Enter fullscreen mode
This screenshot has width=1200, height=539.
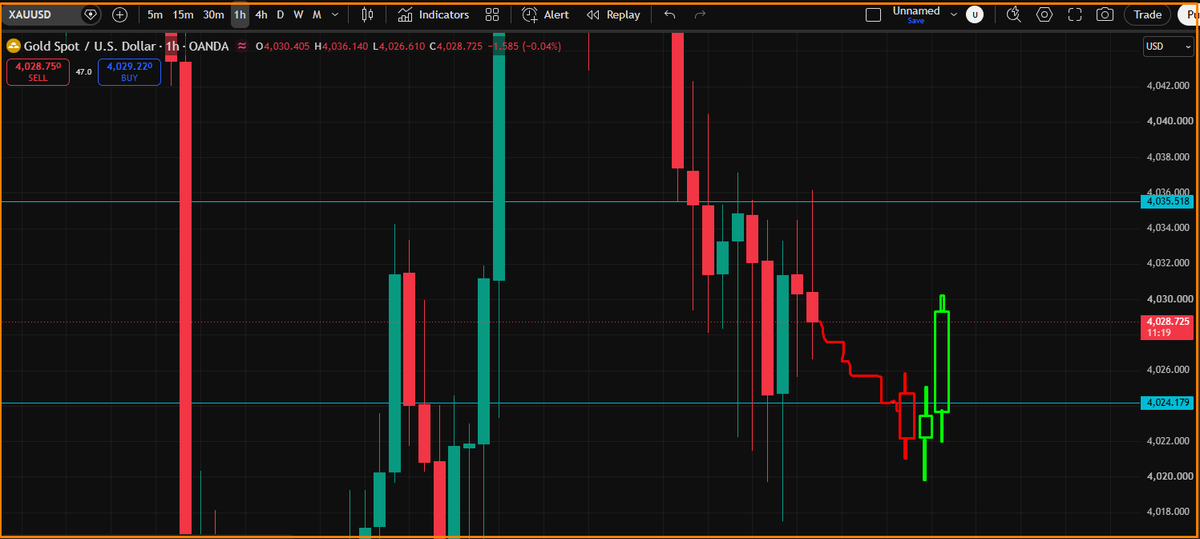tap(1075, 15)
